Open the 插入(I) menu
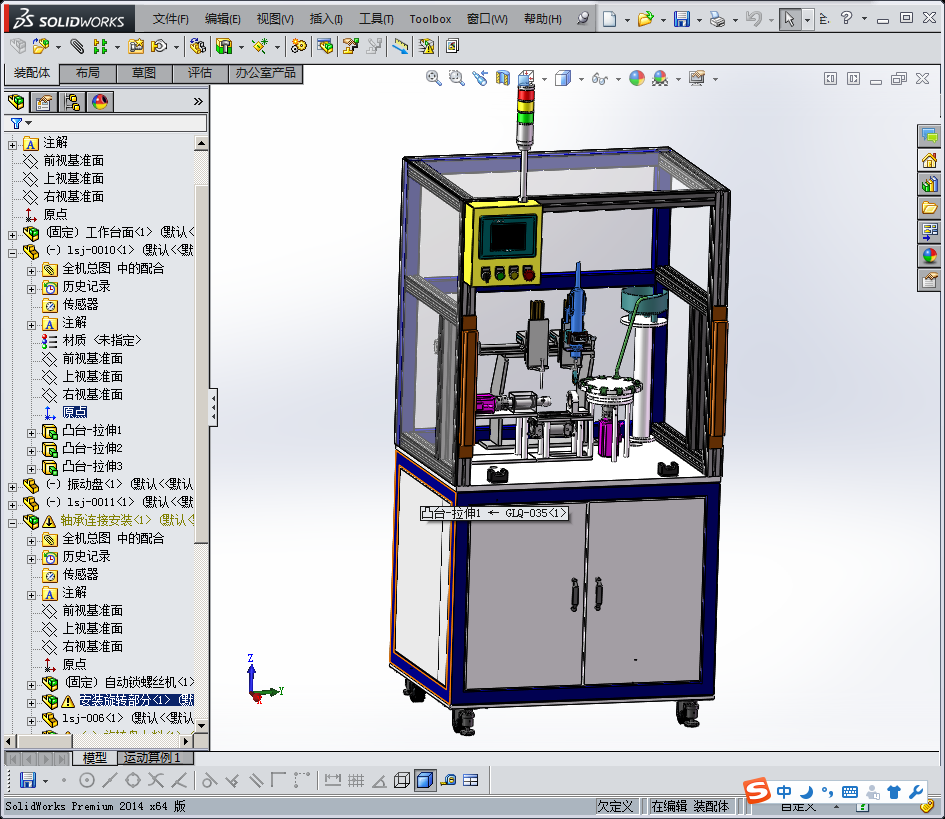 [x=326, y=19]
